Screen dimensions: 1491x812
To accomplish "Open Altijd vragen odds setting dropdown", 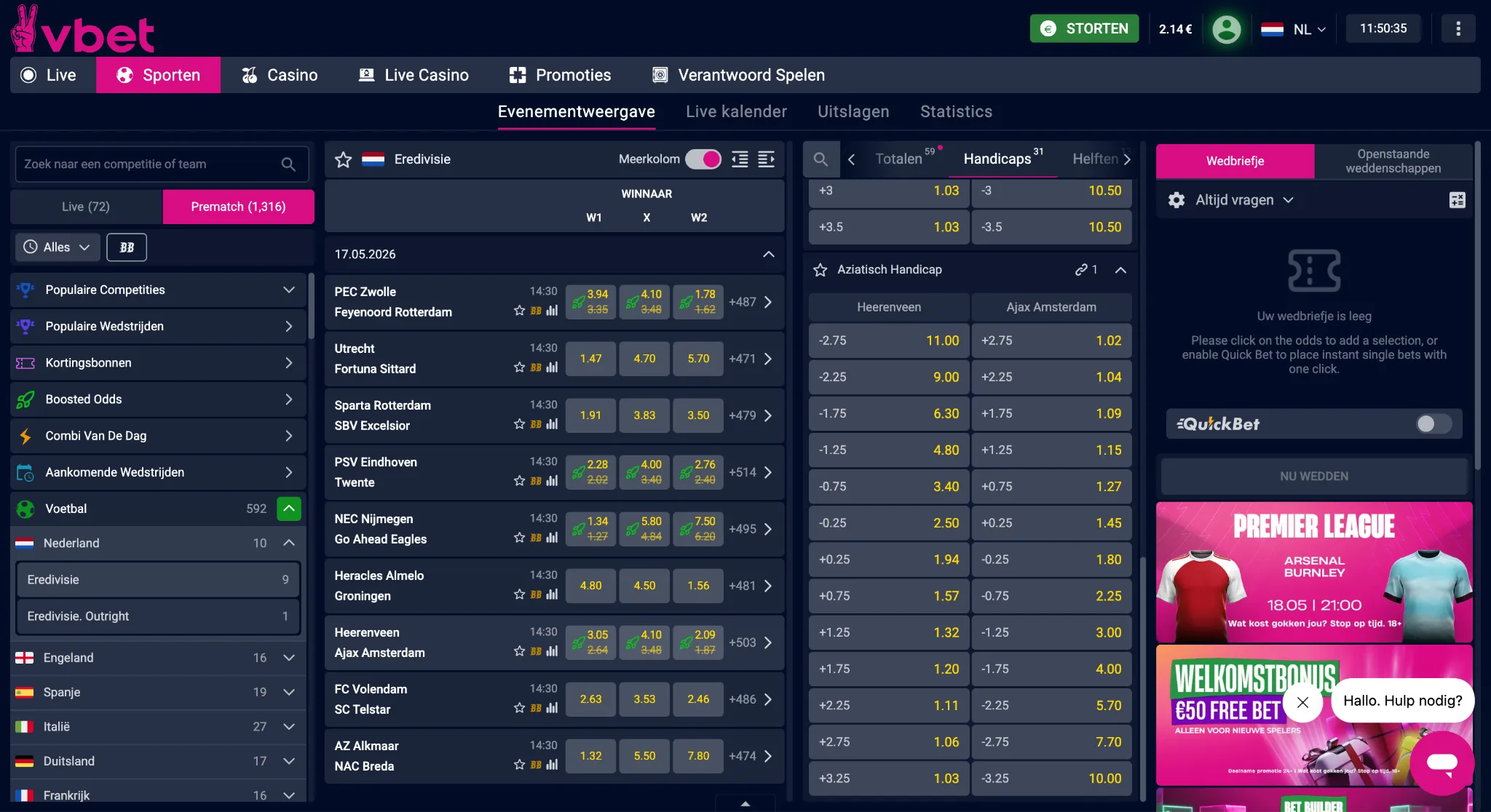I will (x=1244, y=200).
